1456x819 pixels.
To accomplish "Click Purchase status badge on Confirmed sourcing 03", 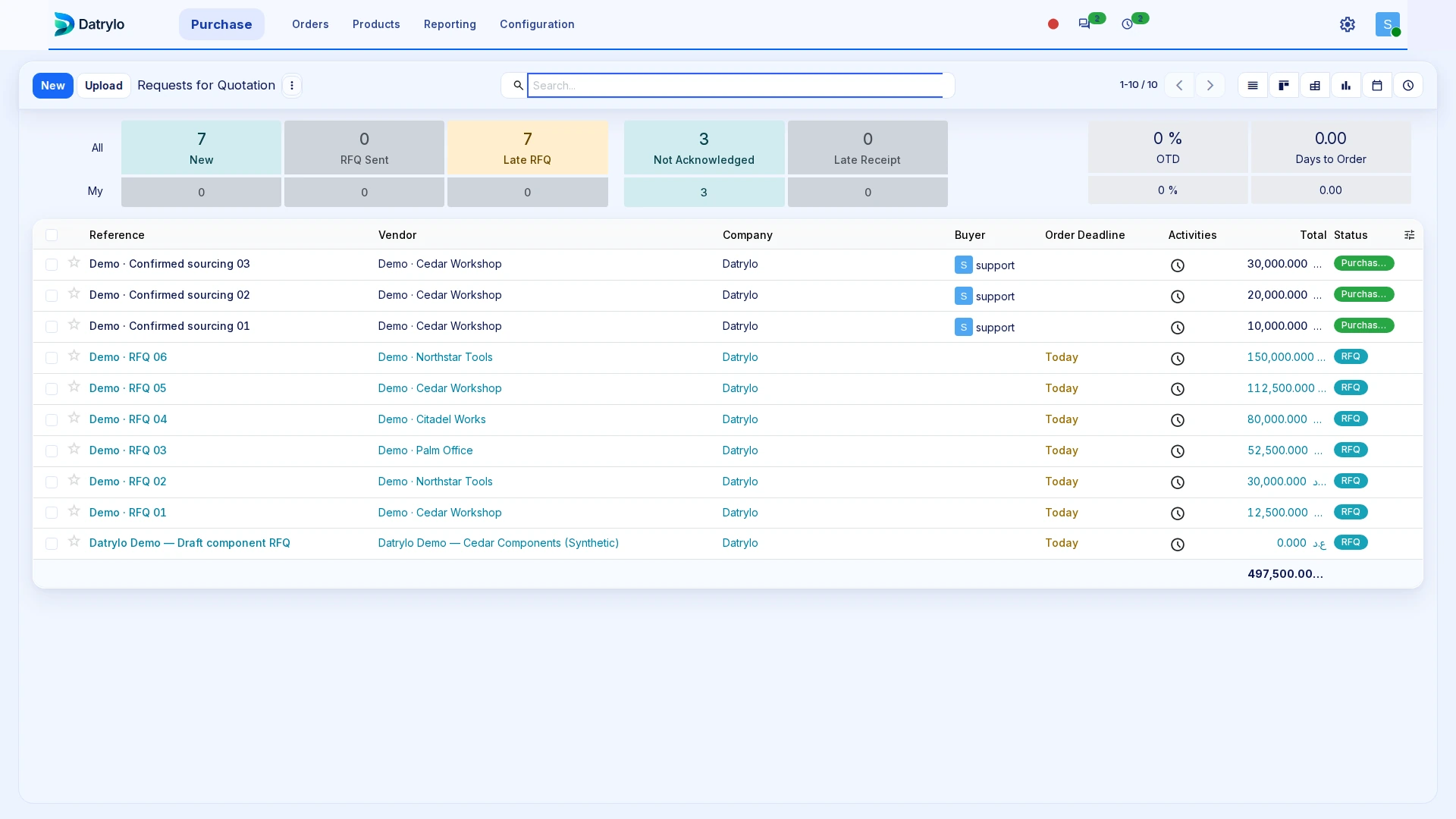I will pos(1363,263).
